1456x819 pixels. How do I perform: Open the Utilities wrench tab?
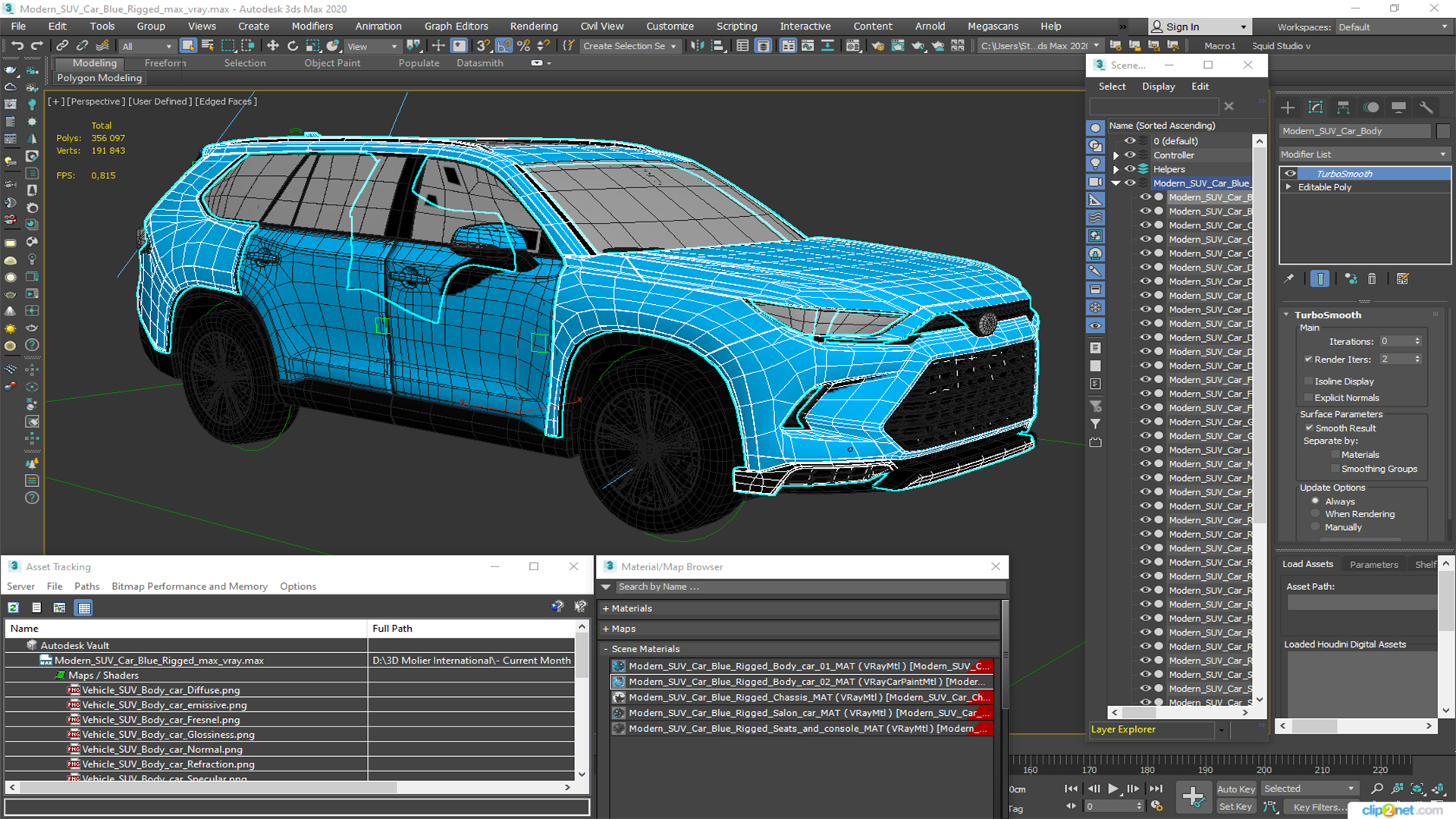tap(1426, 107)
